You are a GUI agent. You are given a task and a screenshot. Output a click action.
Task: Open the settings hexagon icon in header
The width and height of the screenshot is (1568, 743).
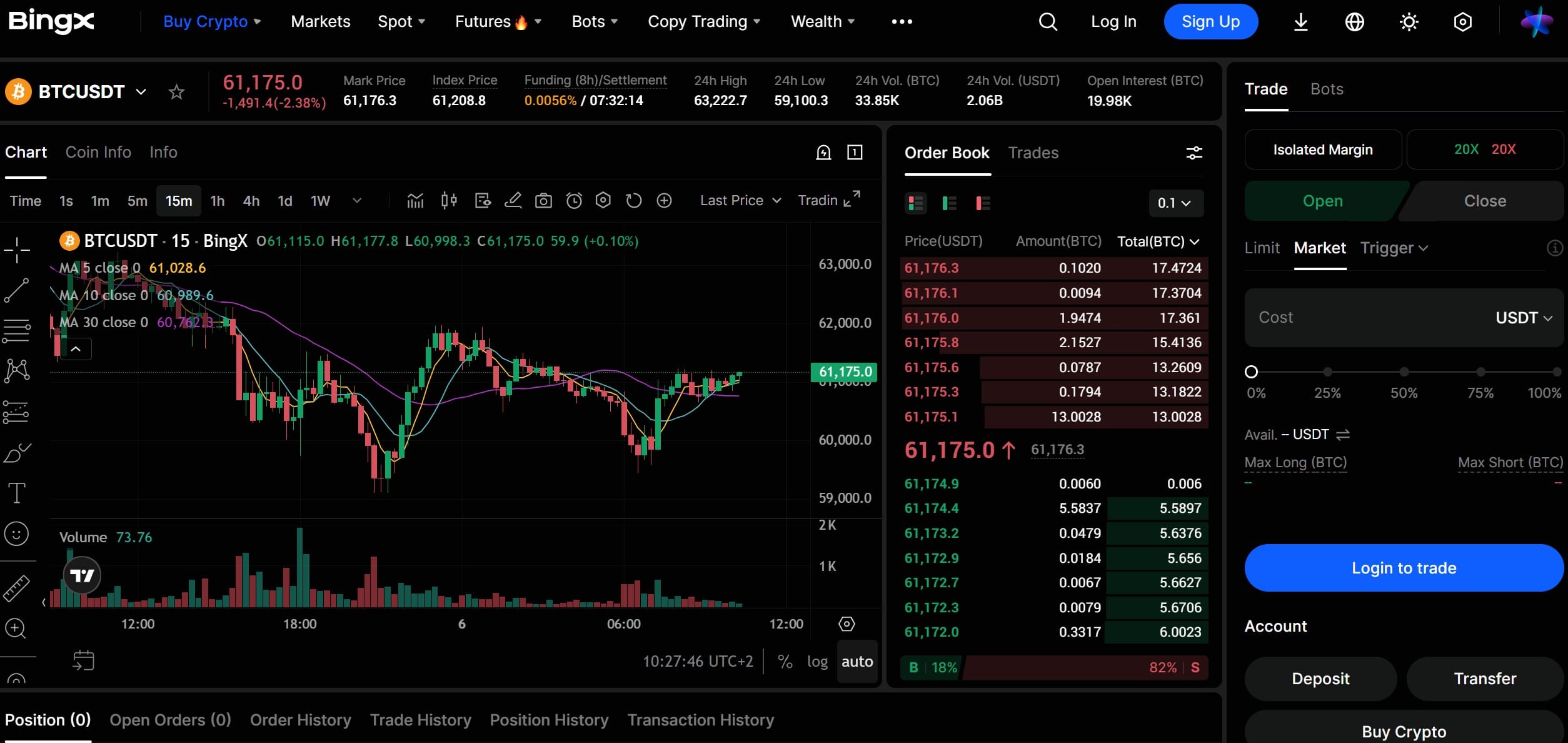(x=1462, y=22)
